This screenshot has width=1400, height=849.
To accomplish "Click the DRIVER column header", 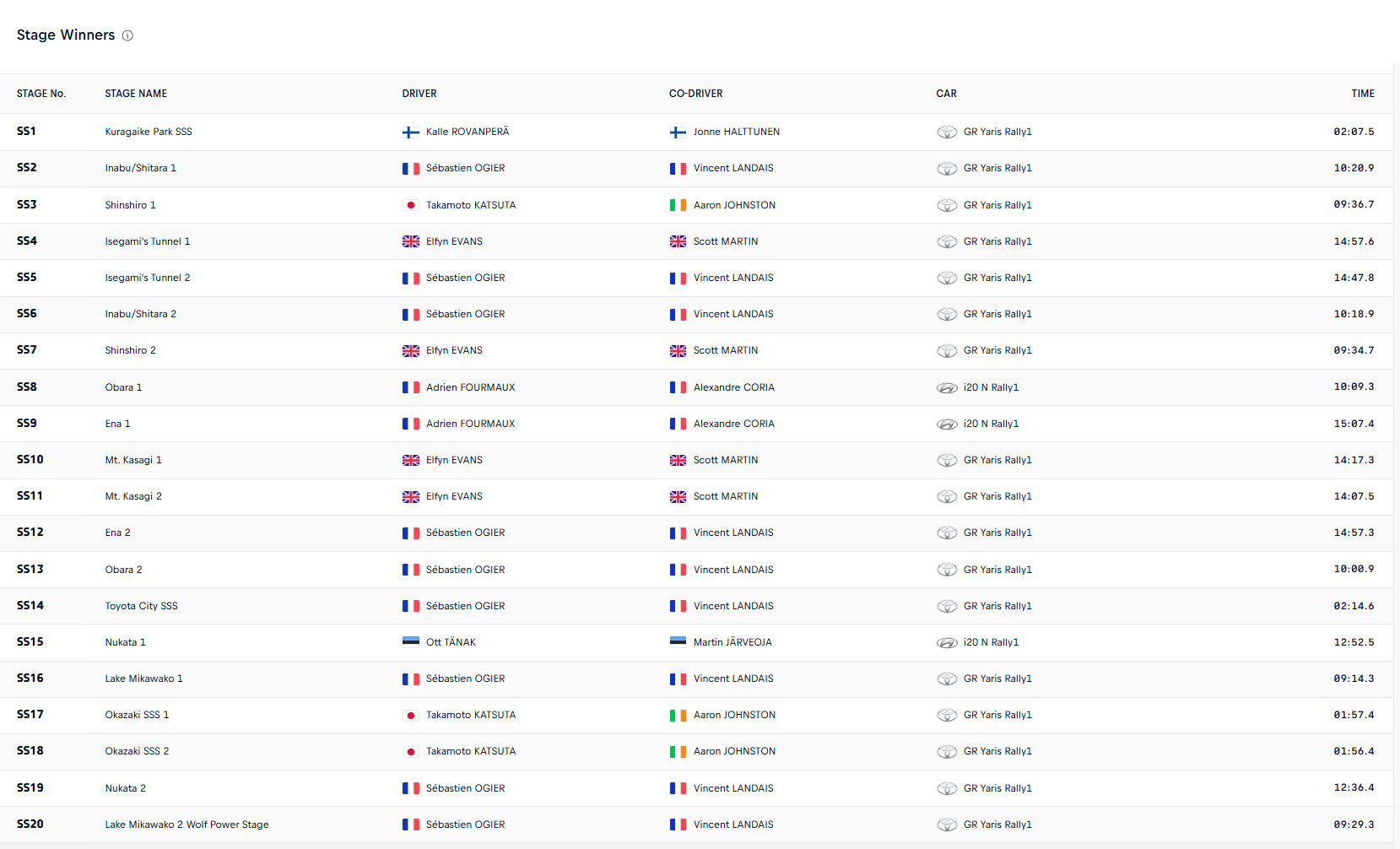I will (x=419, y=94).
